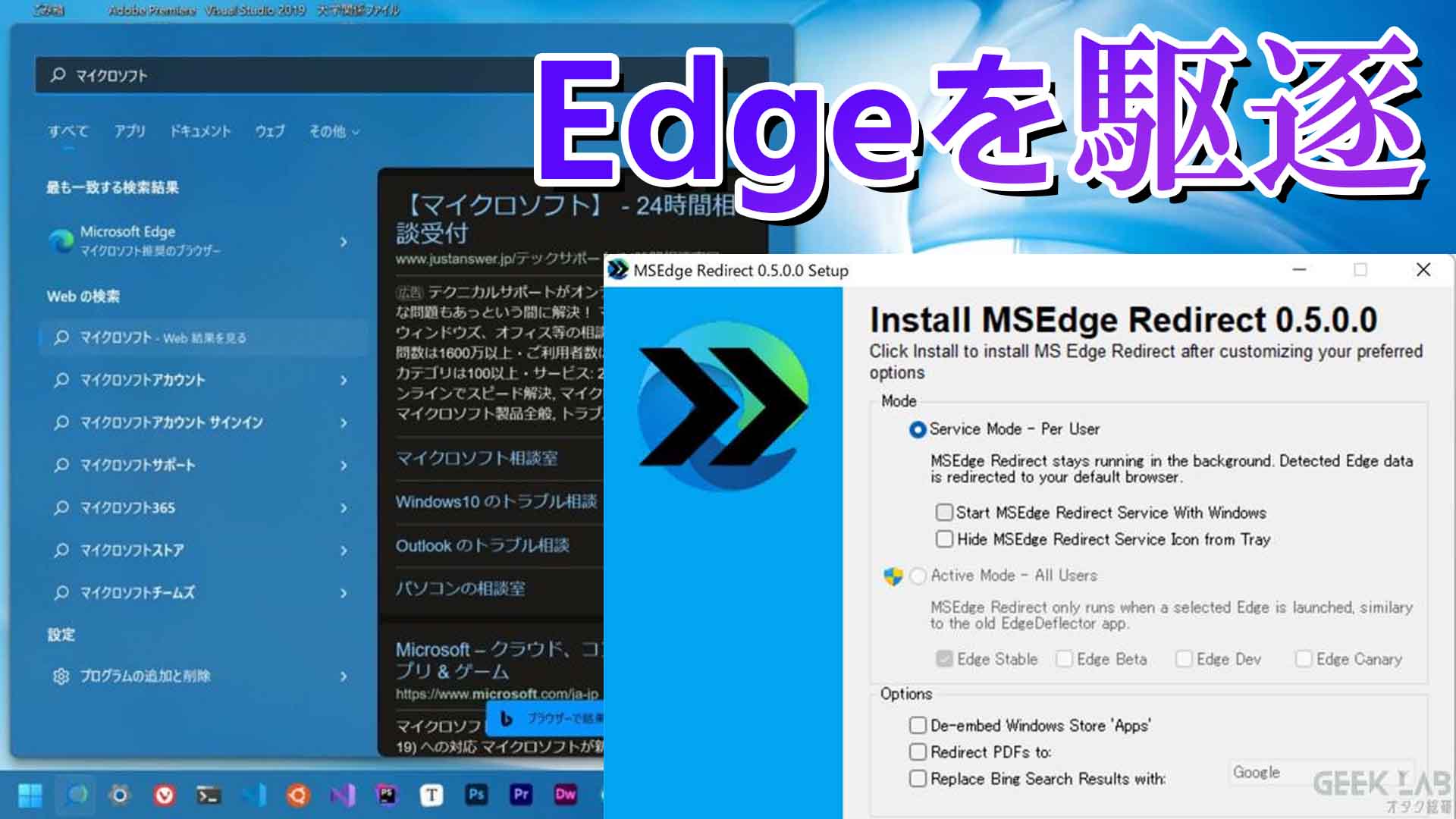Open PhpStorm icon on the taskbar
Screen dimensions: 1456x819
(x=387, y=795)
